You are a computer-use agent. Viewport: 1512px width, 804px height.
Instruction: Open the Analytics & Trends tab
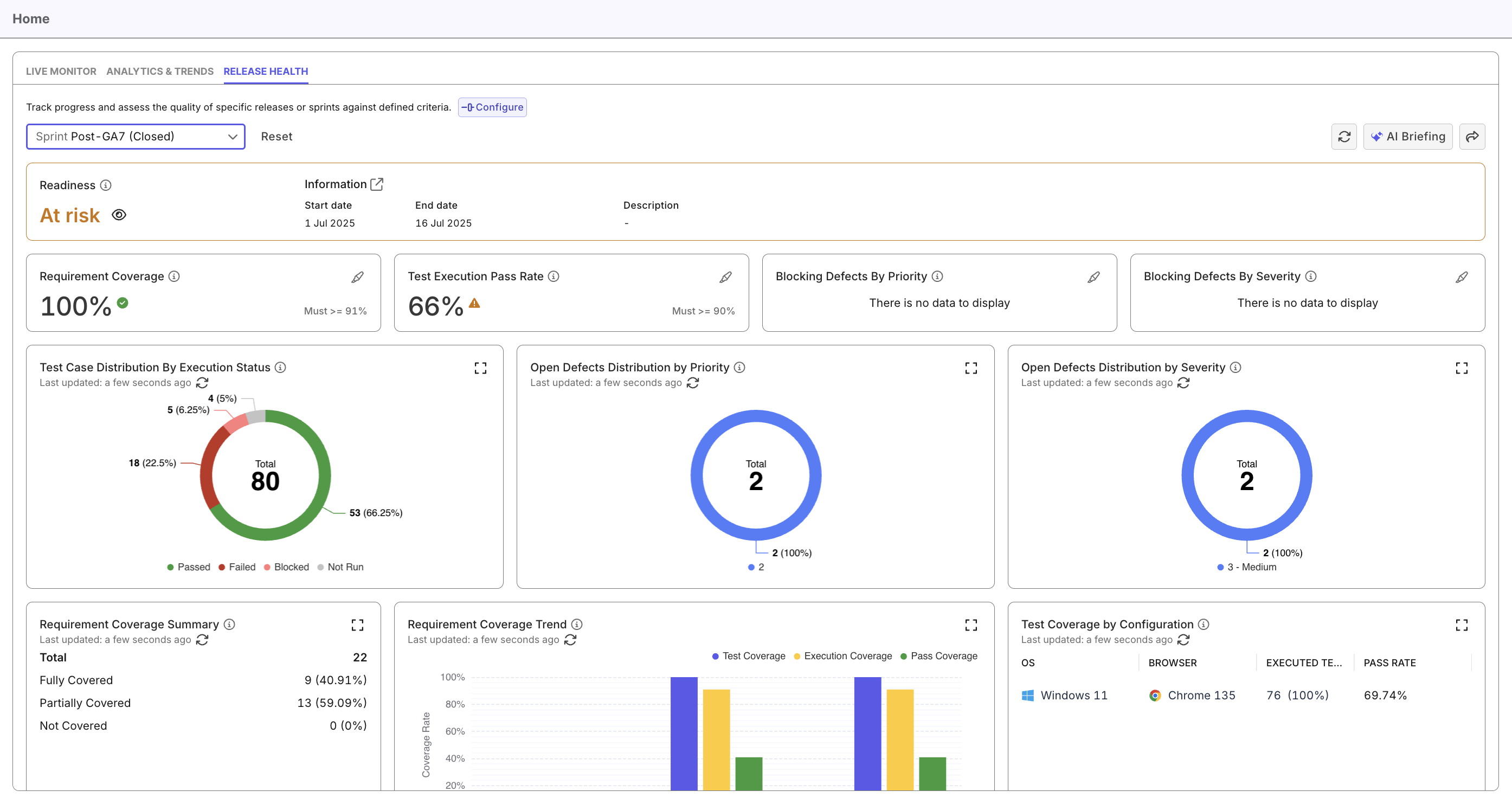(x=159, y=71)
